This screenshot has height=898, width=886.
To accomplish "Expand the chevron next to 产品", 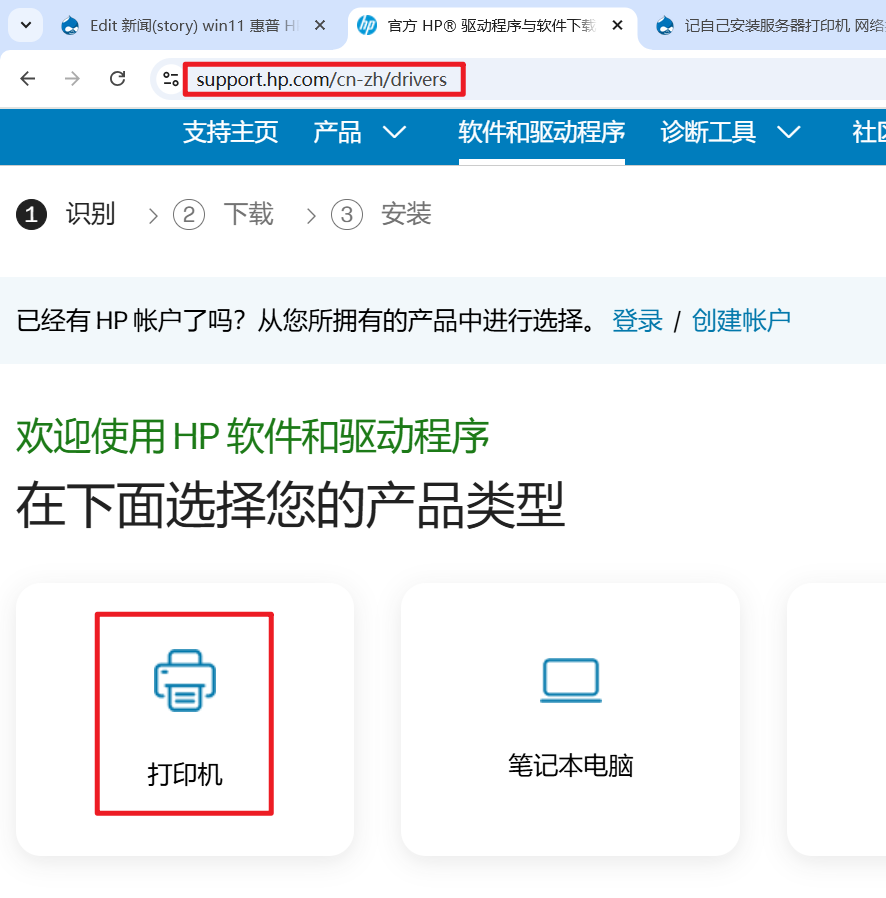I will pyautogui.click(x=395, y=133).
